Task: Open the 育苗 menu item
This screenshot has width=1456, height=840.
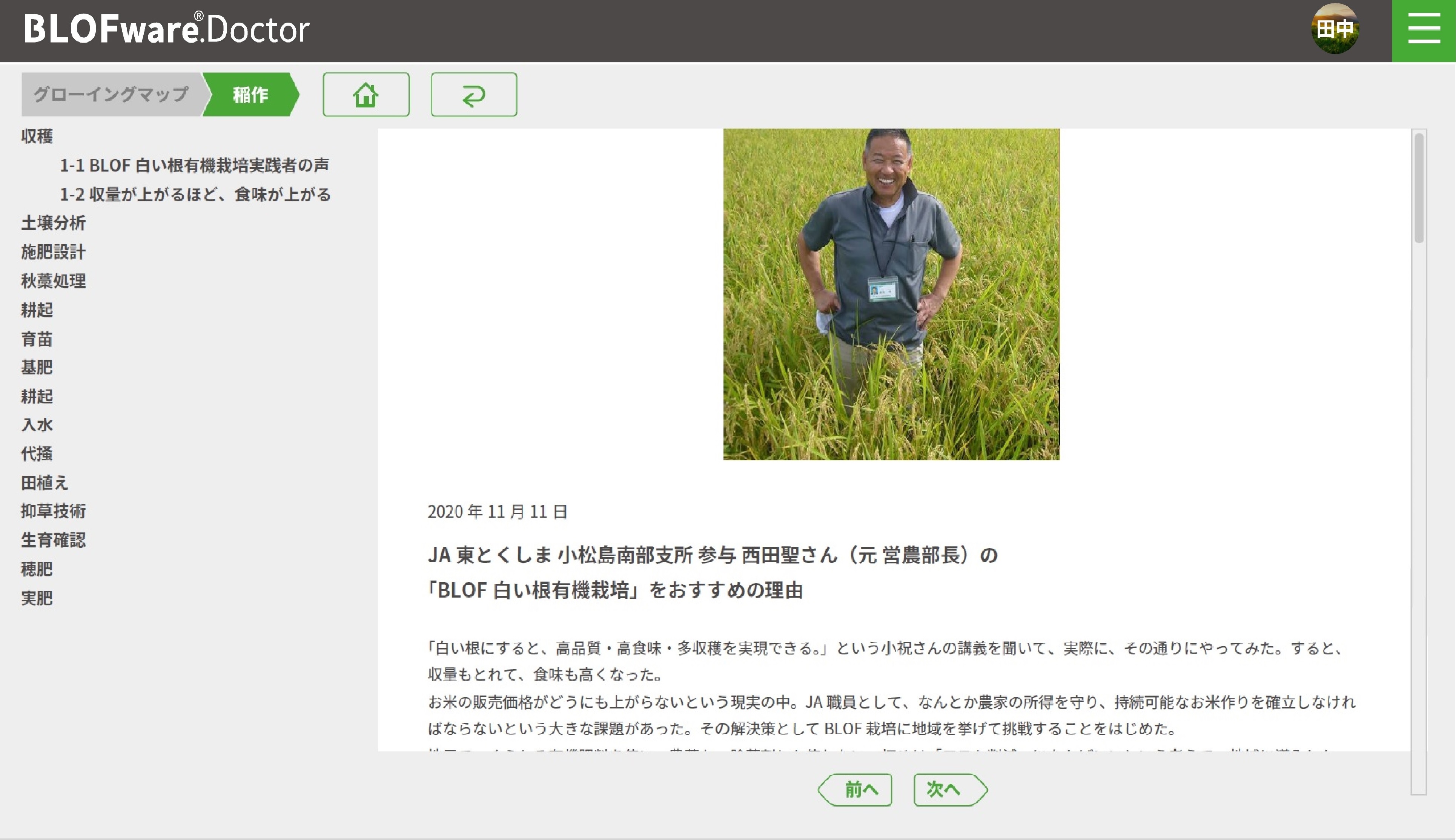Action: (37, 339)
